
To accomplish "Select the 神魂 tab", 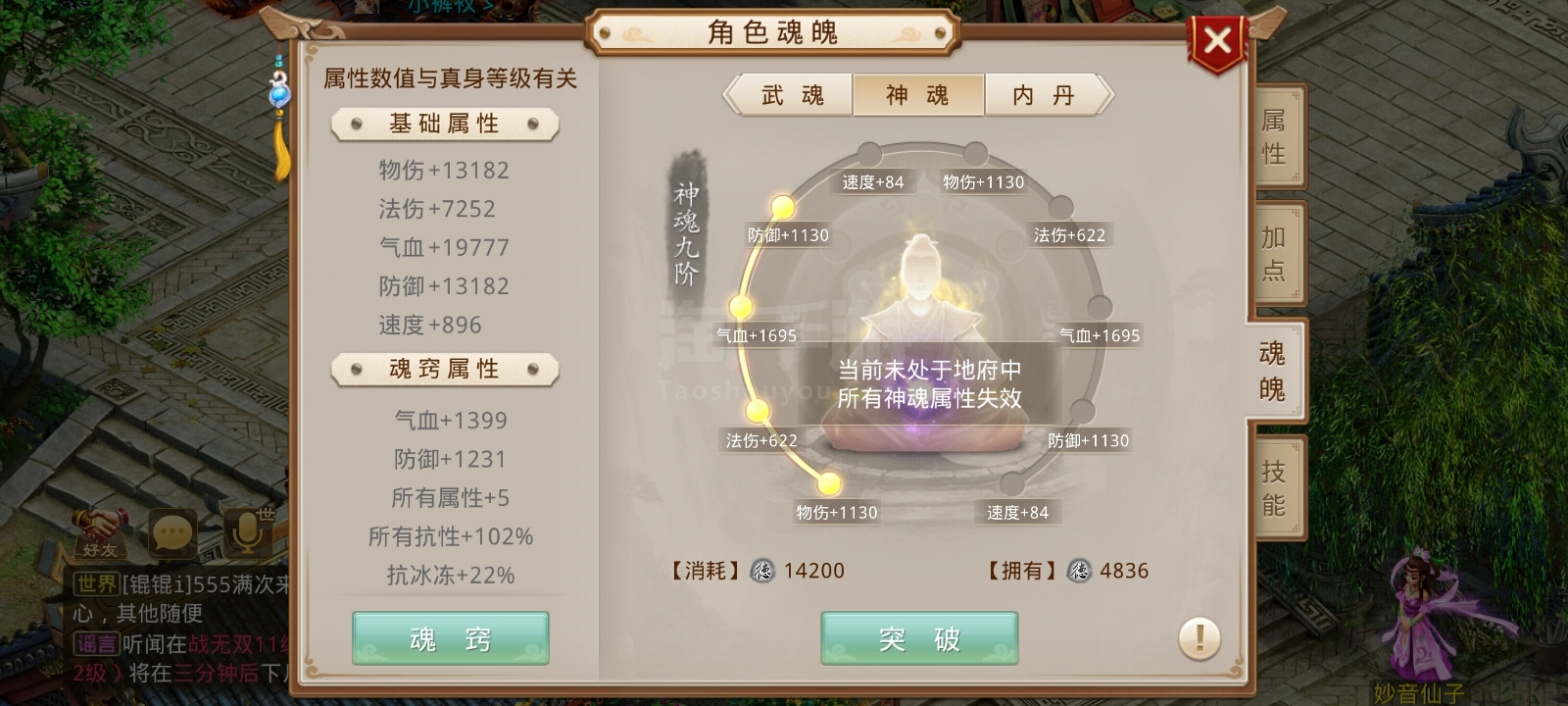I will coord(918,95).
